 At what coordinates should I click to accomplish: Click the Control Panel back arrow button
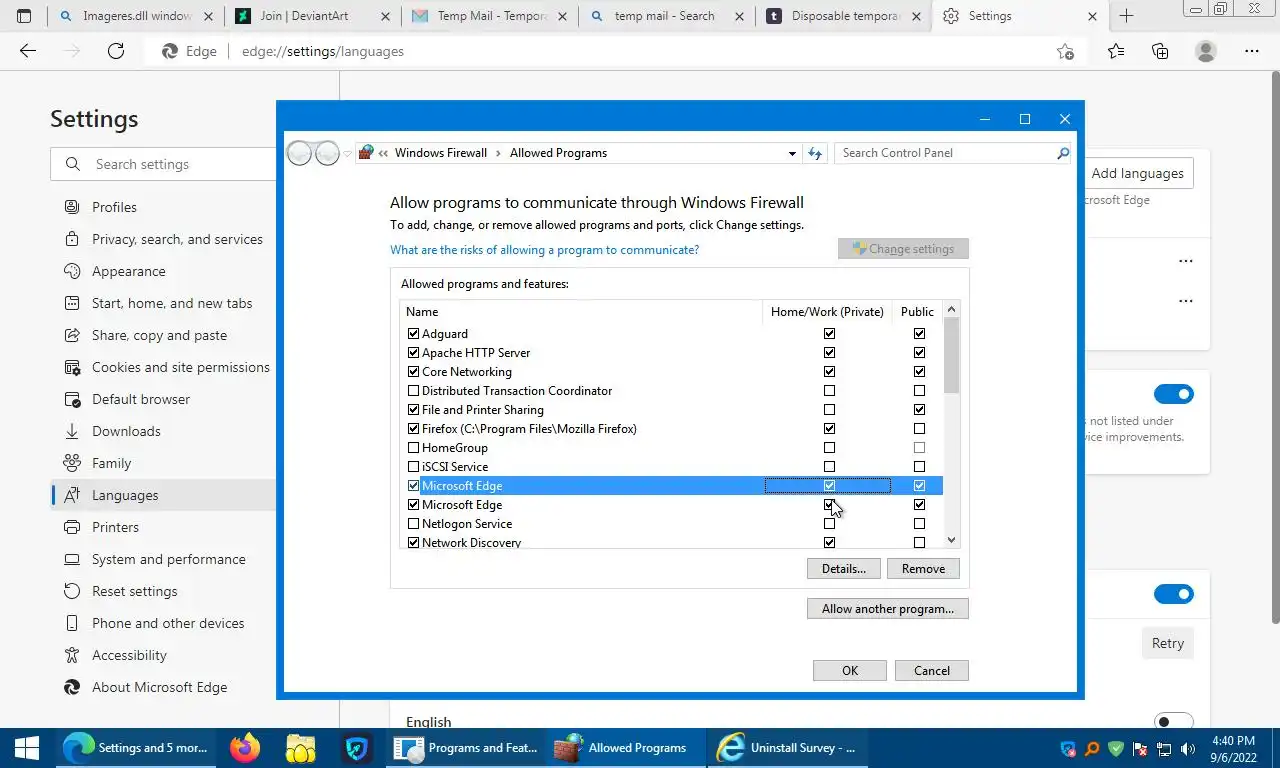coord(299,153)
